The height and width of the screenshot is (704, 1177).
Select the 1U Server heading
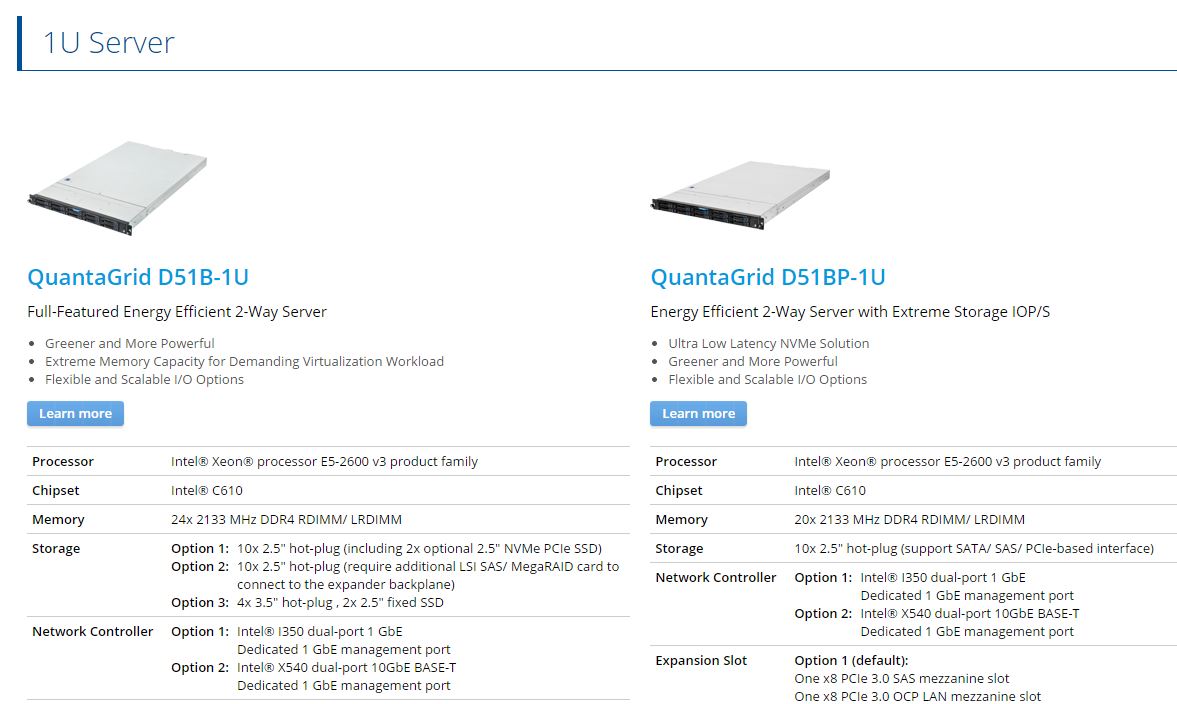click(109, 43)
